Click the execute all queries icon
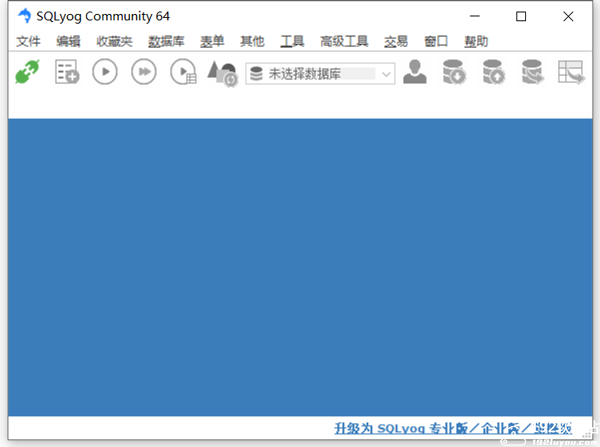The image size is (600, 447). [x=144, y=72]
